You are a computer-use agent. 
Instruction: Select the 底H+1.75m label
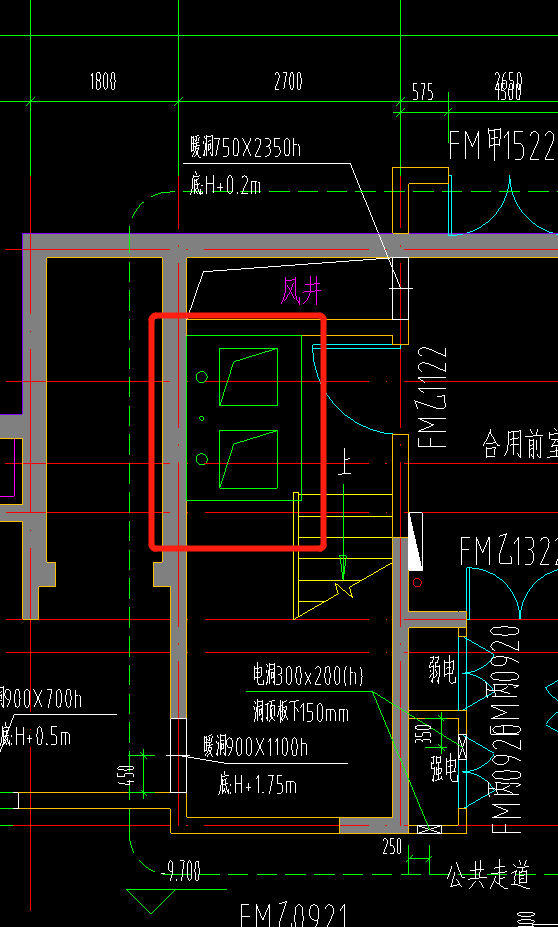pyautogui.click(x=257, y=785)
